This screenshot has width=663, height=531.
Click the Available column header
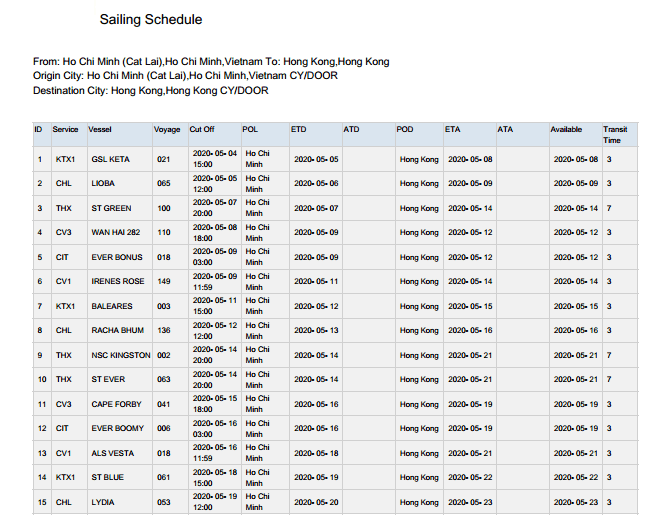coord(566,129)
